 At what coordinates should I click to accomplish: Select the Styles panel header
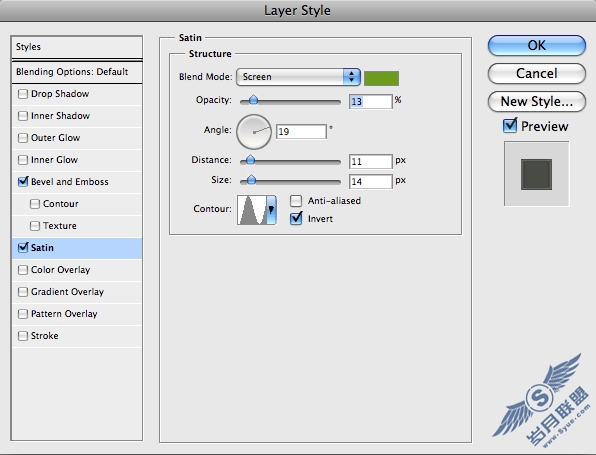coord(77,47)
